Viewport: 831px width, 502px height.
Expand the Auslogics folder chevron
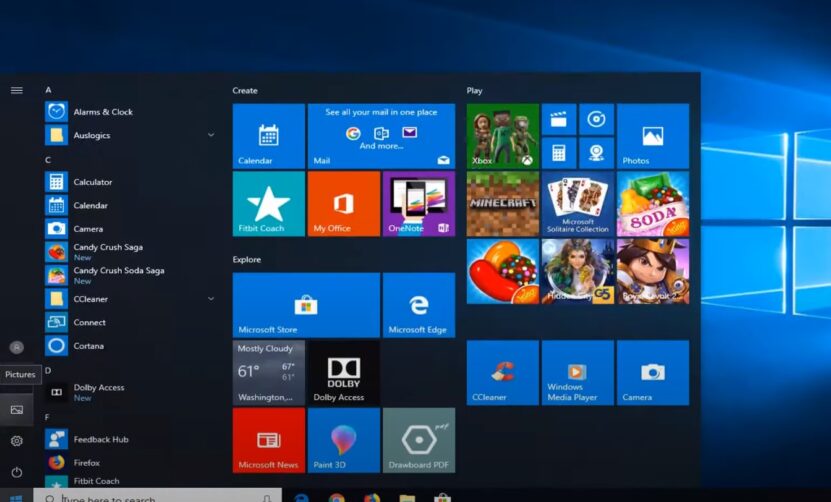click(211, 135)
